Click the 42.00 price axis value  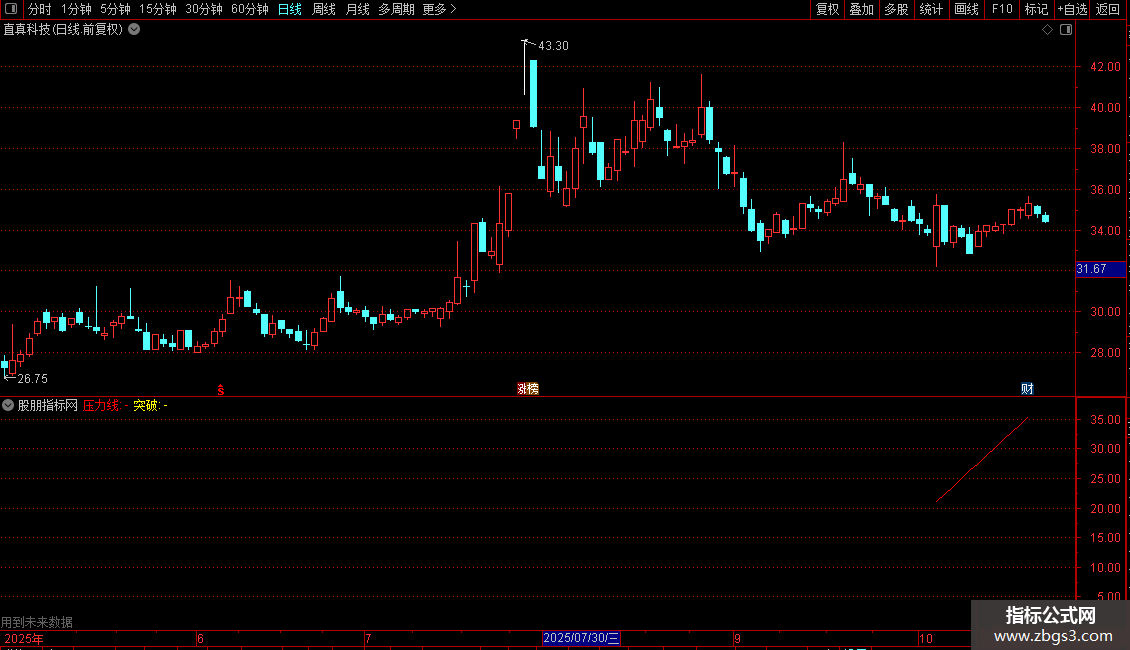pos(1105,66)
